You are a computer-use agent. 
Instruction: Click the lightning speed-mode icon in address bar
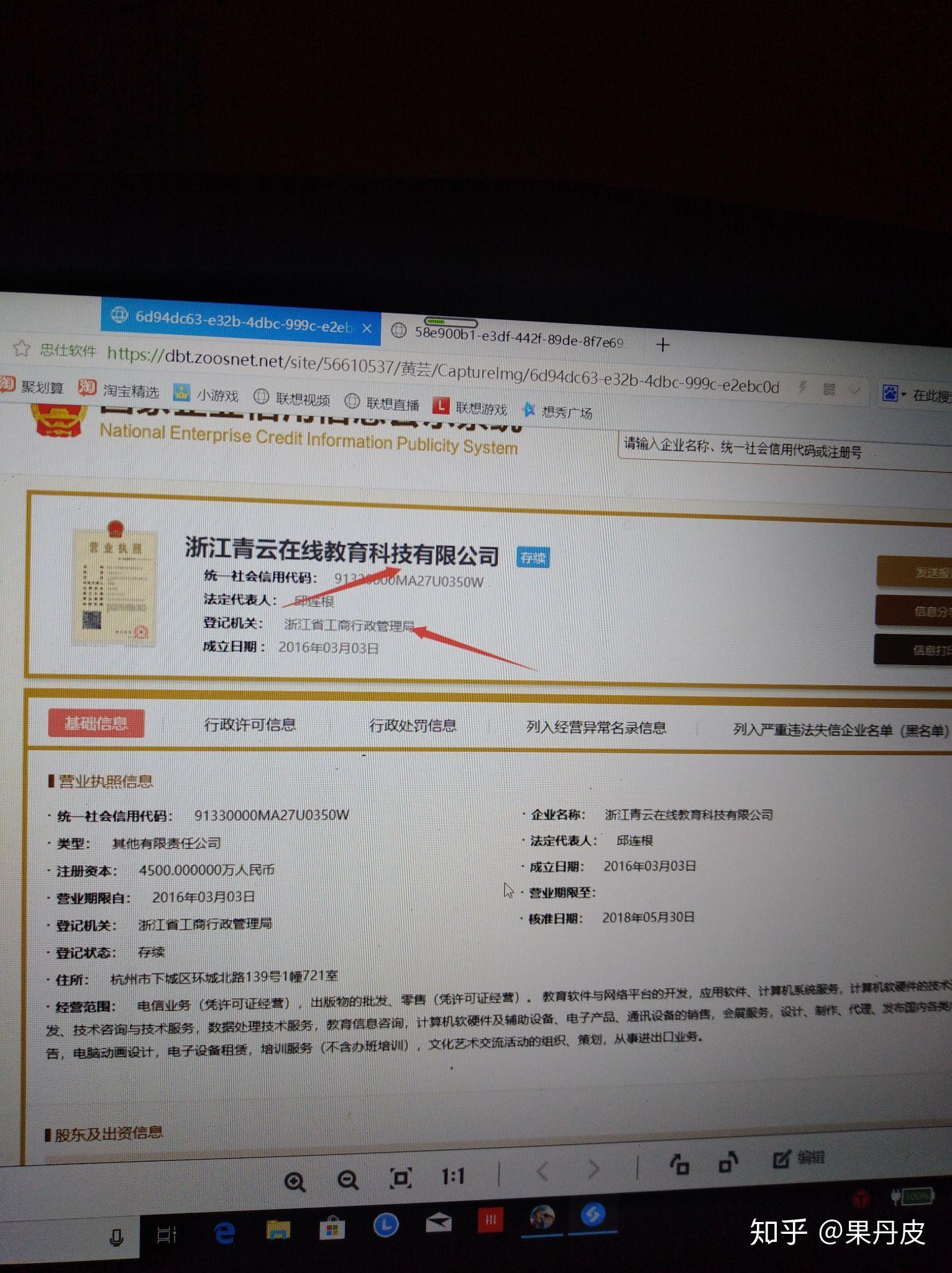803,388
